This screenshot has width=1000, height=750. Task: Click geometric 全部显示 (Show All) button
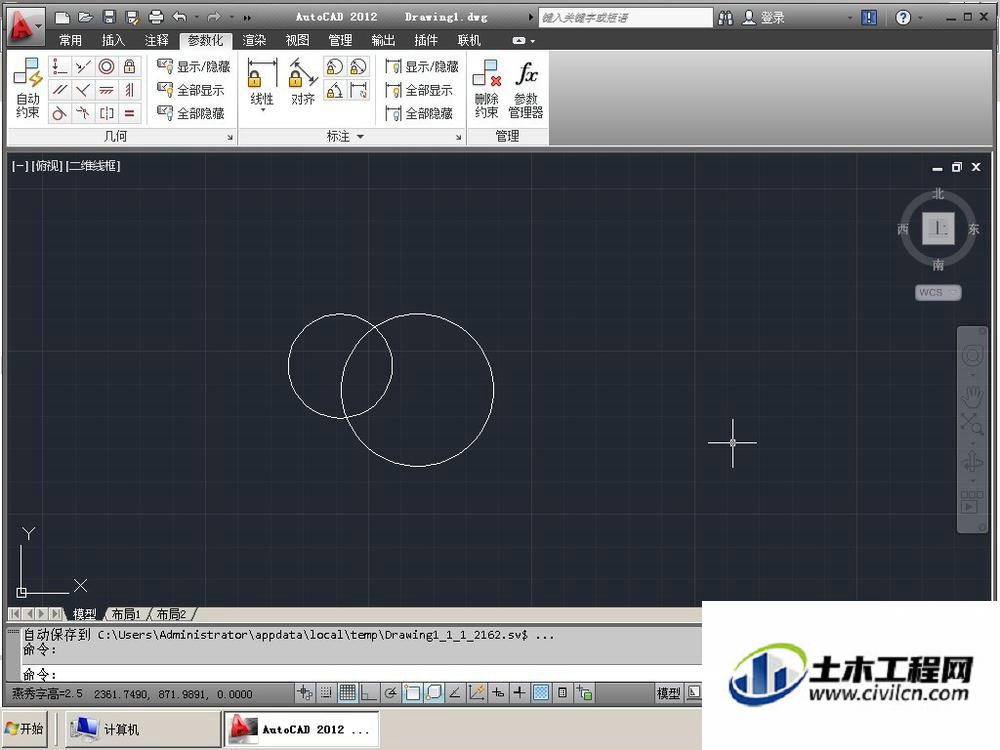pos(191,90)
